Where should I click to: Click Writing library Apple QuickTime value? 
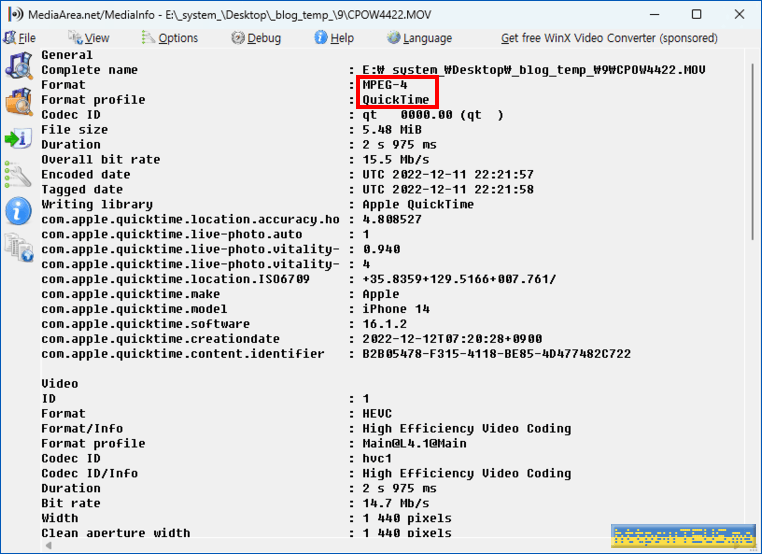click(418, 205)
